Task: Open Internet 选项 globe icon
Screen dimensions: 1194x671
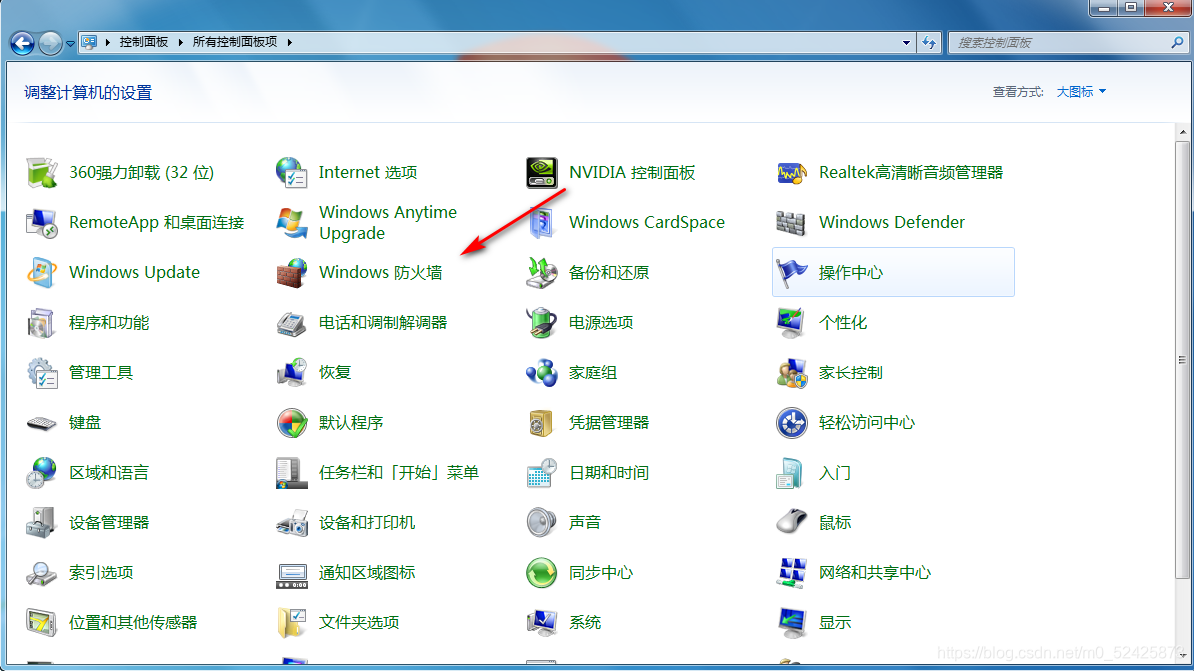Action: pos(292,172)
